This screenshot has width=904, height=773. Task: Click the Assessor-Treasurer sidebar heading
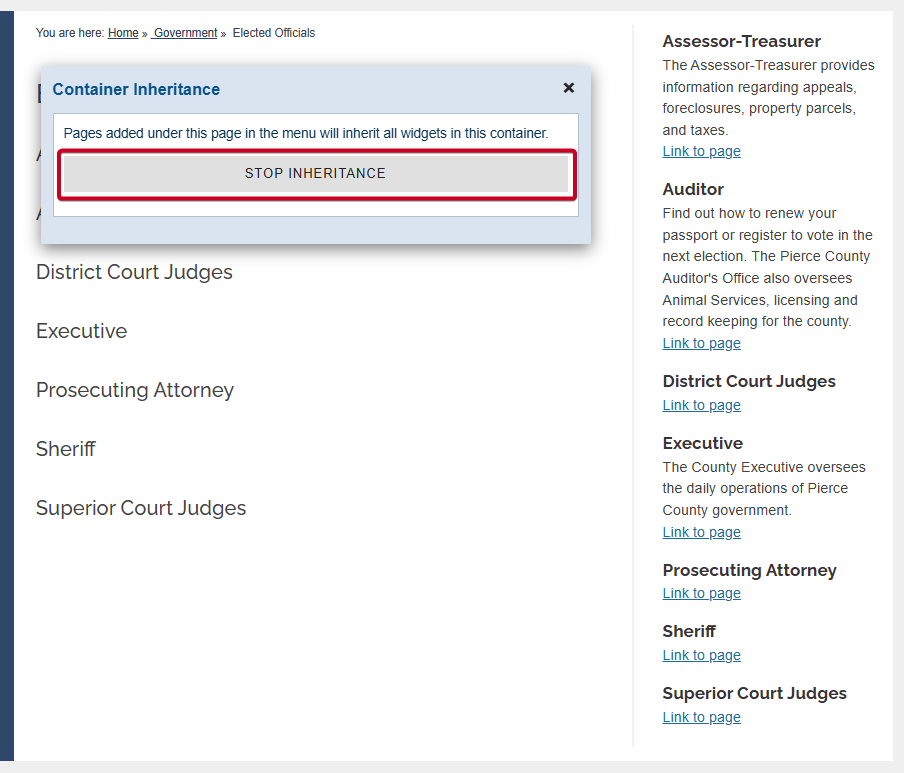tap(741, 42)
